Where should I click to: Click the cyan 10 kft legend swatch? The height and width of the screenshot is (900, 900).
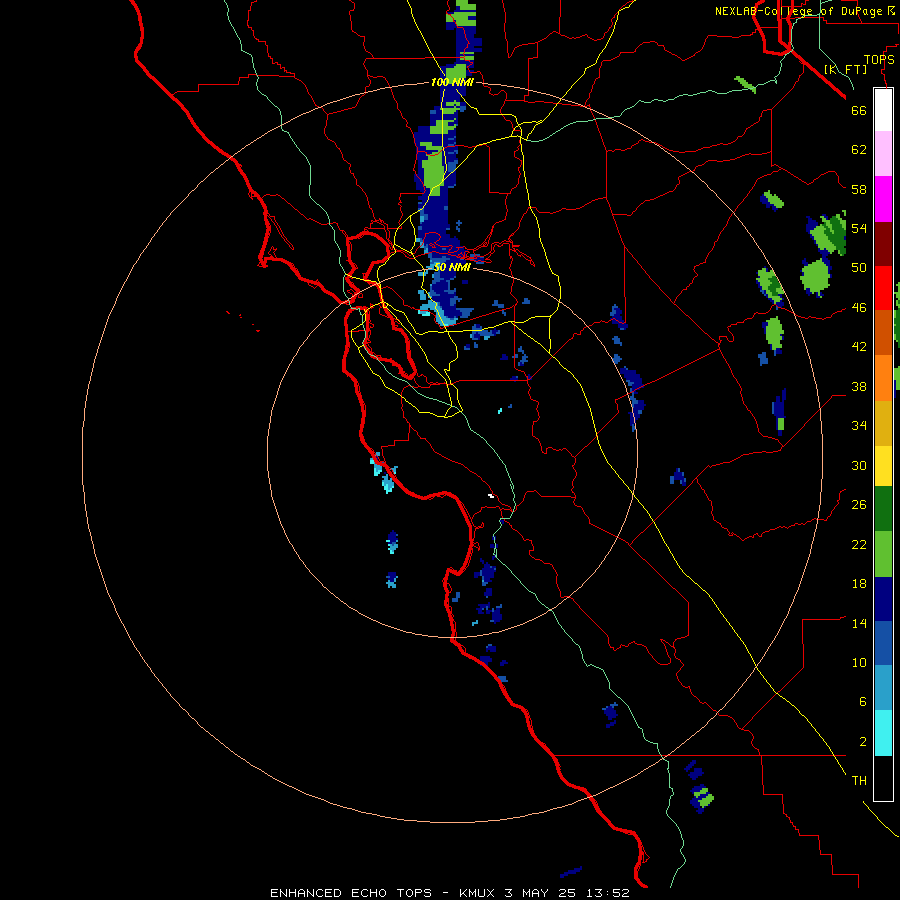[883, 732]
